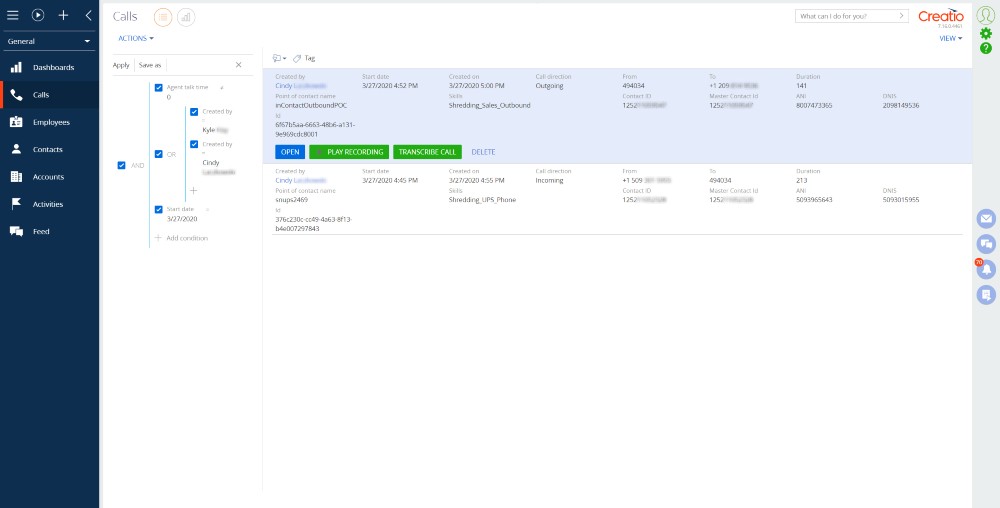Open the email panel icon
This screenshot has width=1000, height=508.
(x=986, y=219)
